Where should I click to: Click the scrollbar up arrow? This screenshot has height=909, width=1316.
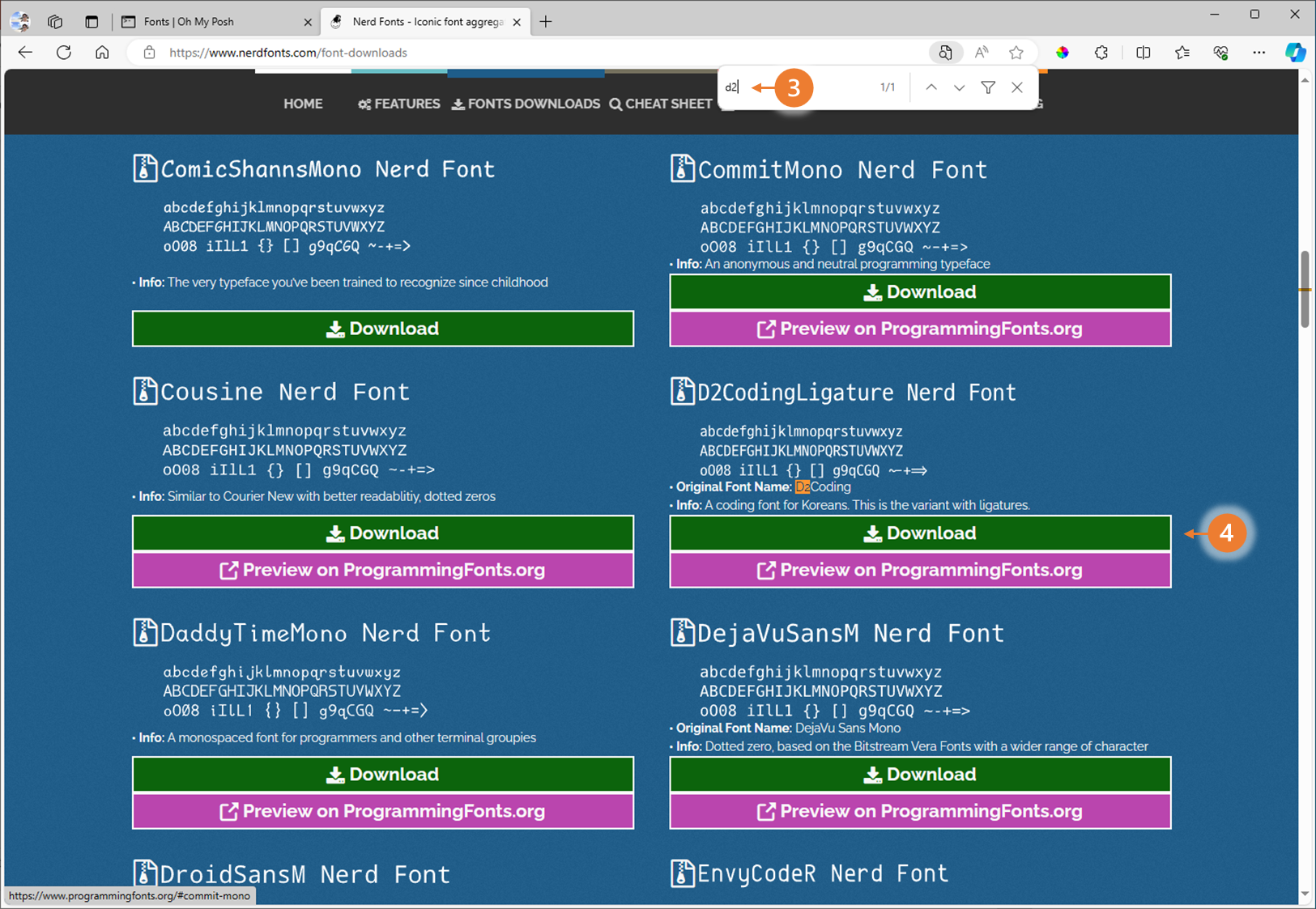pyautogui.click(x=1305, y=79)
